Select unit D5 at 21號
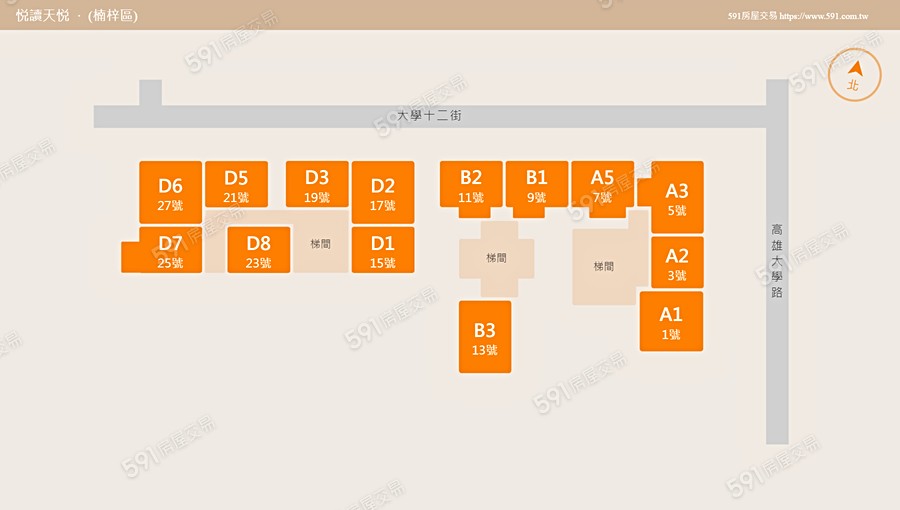The image size is (900, 510). pyautogui.click(x=236, y=186)
